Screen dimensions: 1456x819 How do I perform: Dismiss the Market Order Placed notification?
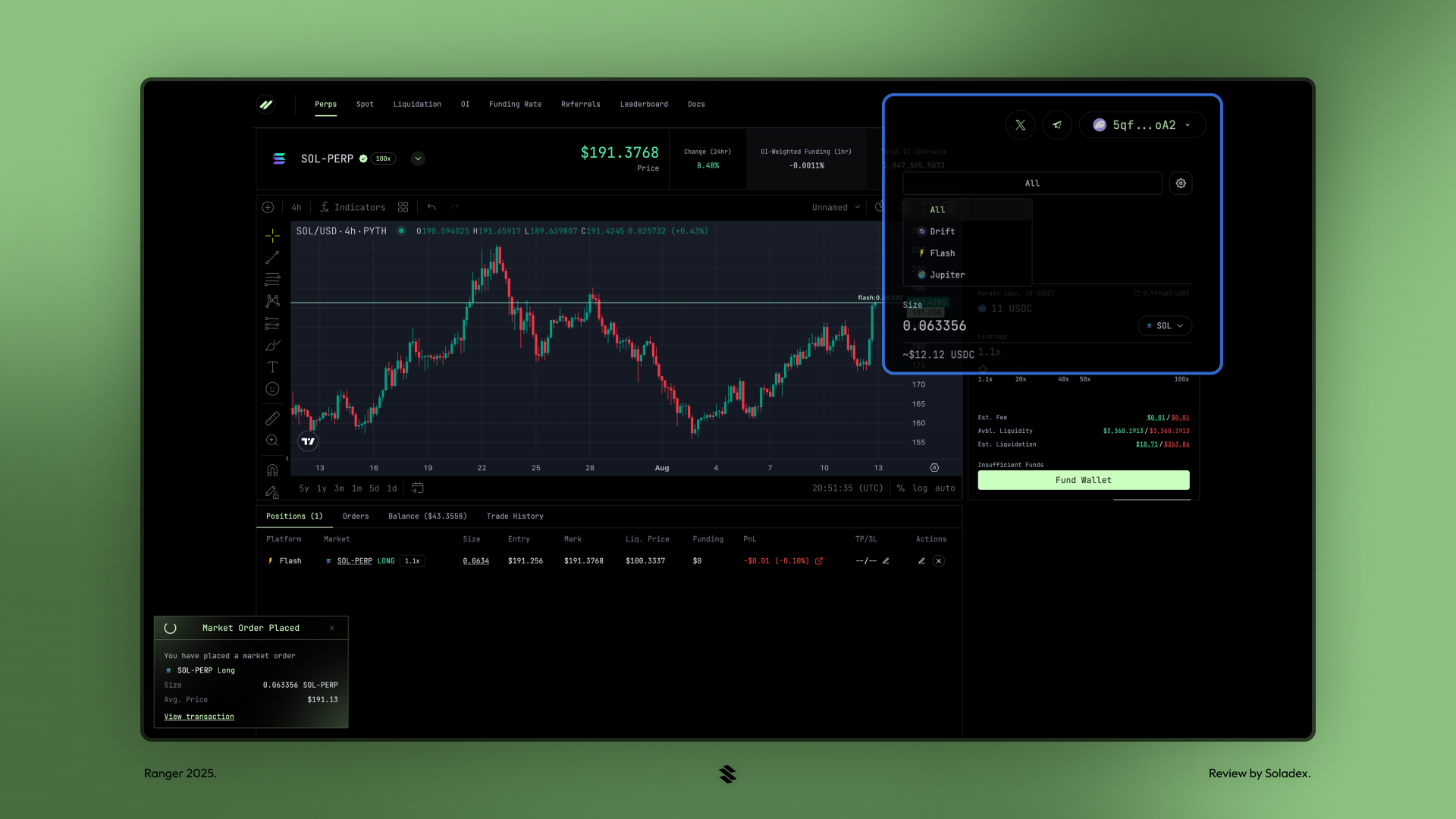[x=331, y=628]
